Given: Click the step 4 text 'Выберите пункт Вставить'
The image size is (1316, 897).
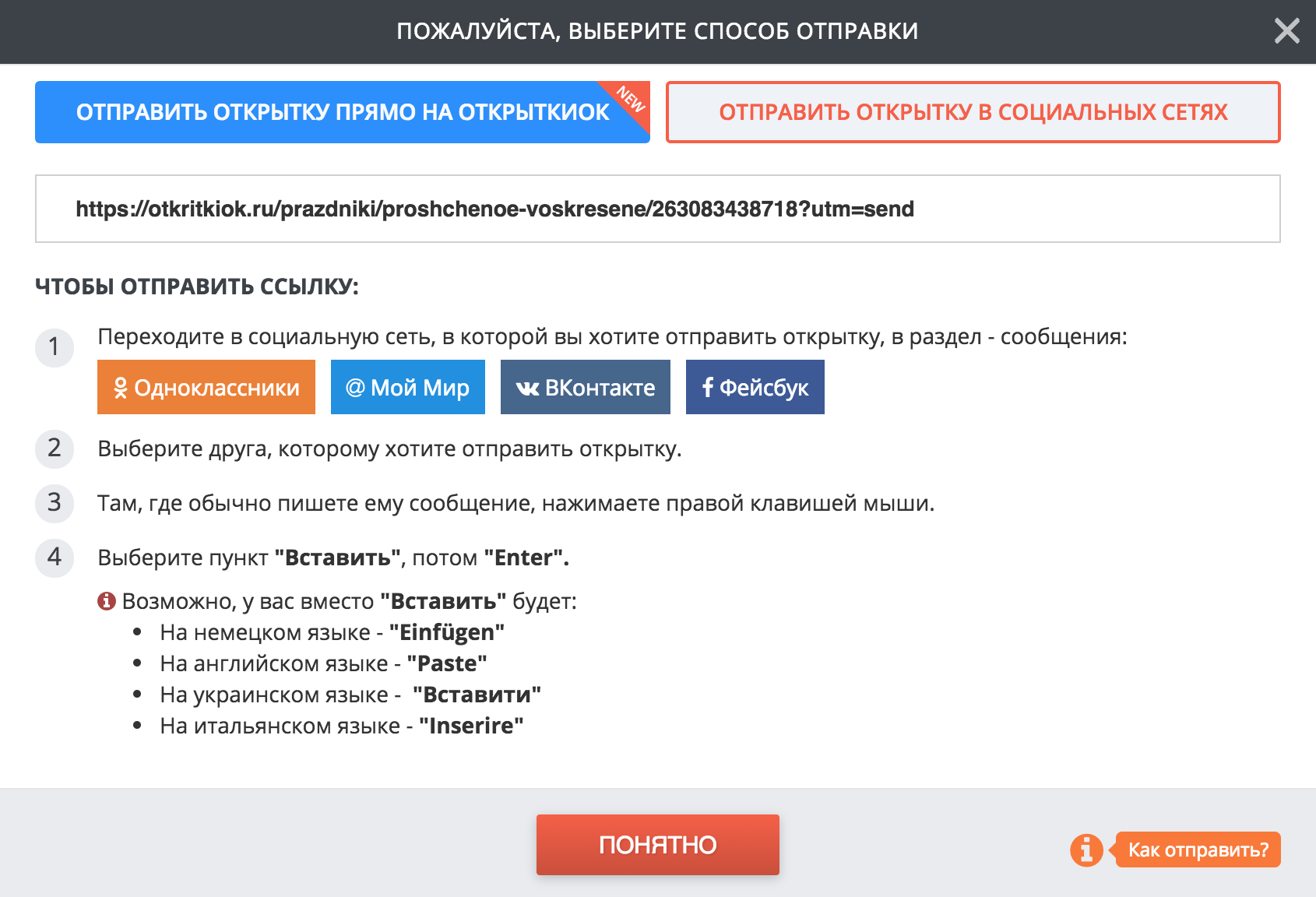Looking at the screenshot, I should click(333, 558).
